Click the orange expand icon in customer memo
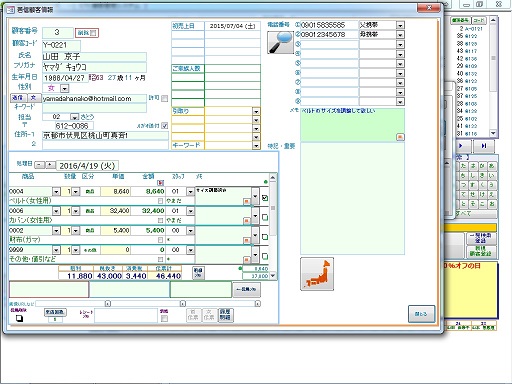512x384 pixels. coord(400,137)
